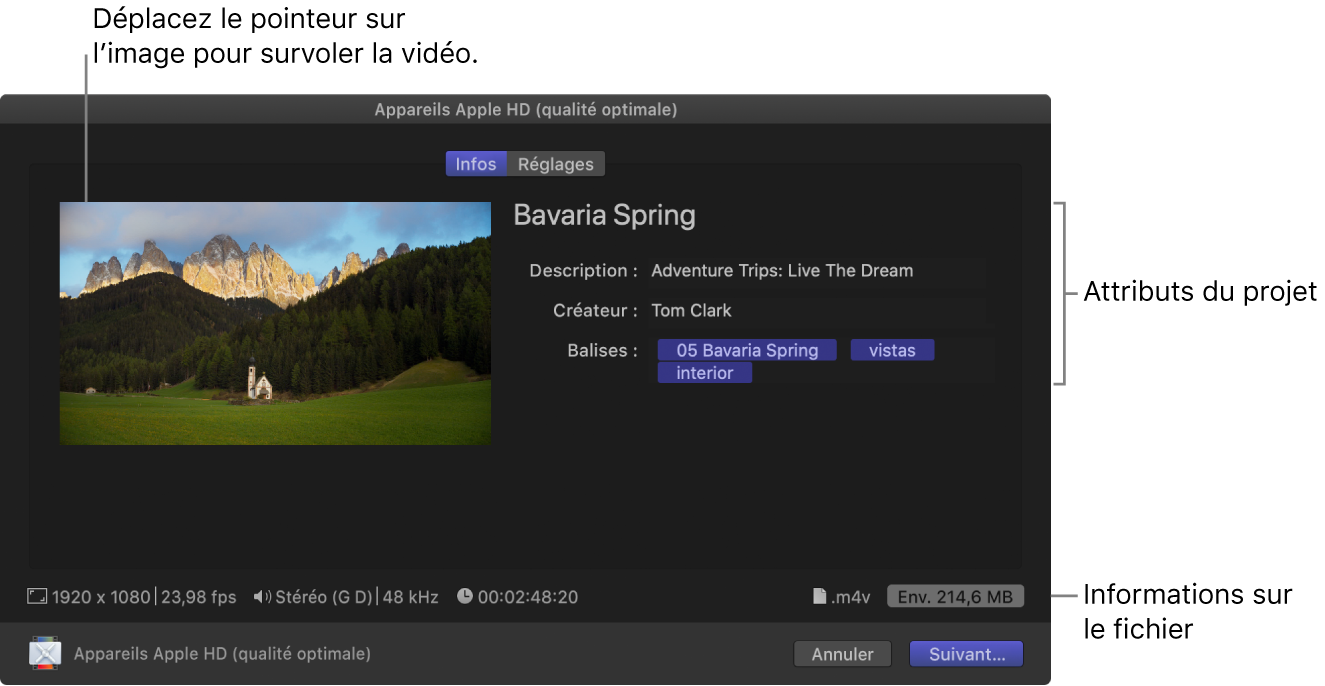Select the vistas tag

click(x=891, y=350)
